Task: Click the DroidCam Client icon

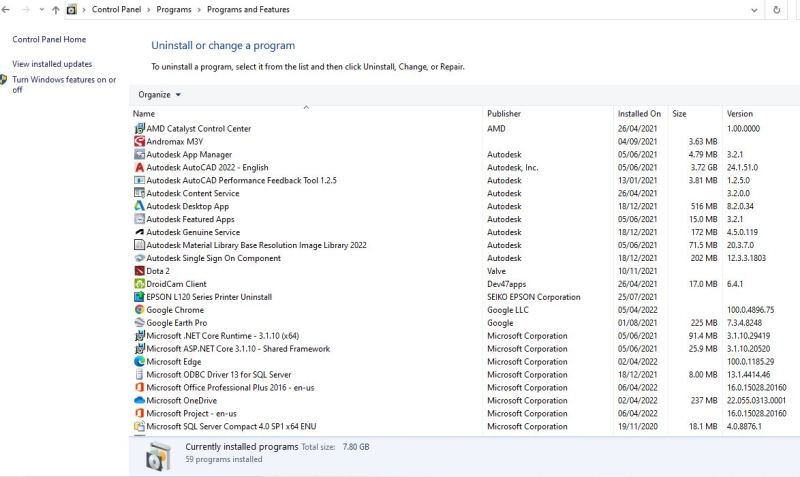Action: pos(139,284)
